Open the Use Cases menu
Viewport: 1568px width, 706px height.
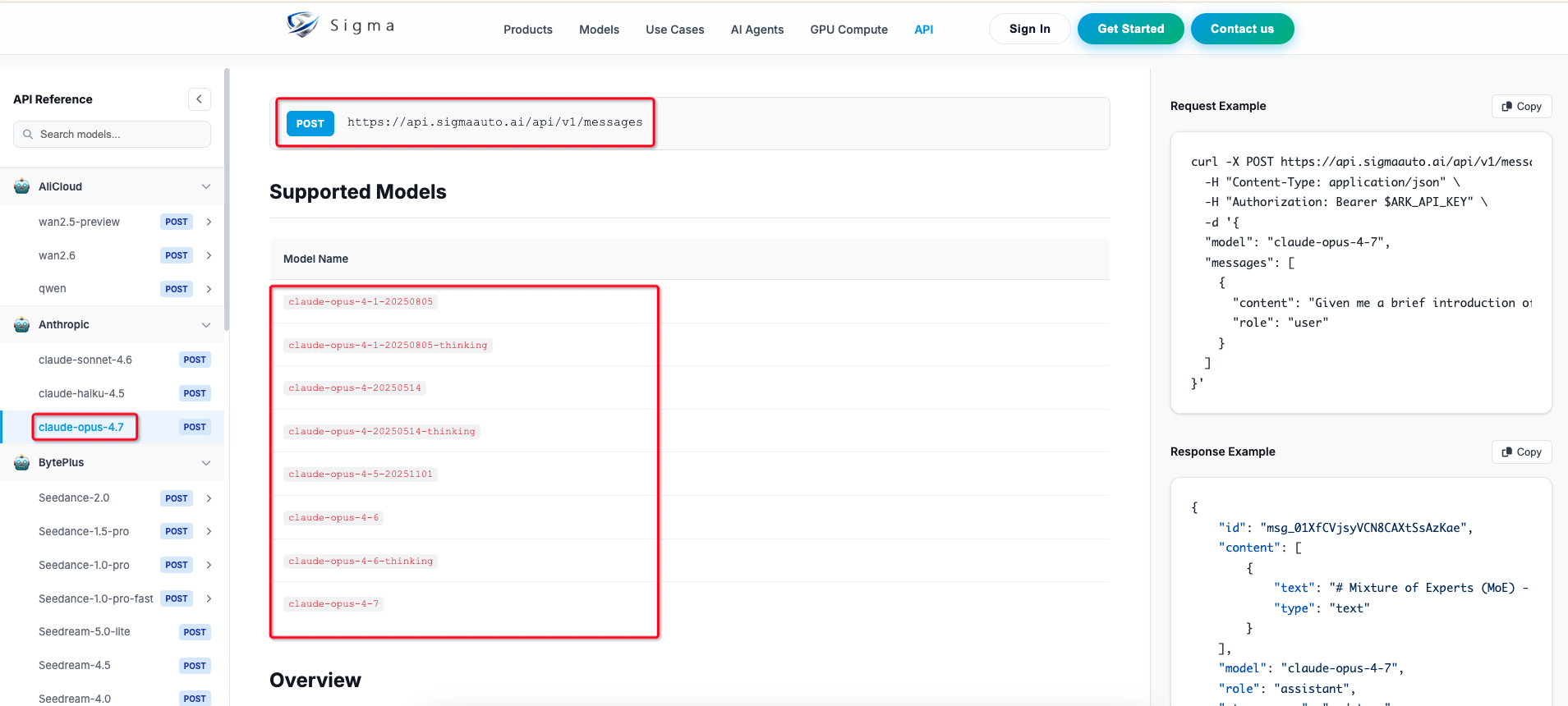(675, 30)
